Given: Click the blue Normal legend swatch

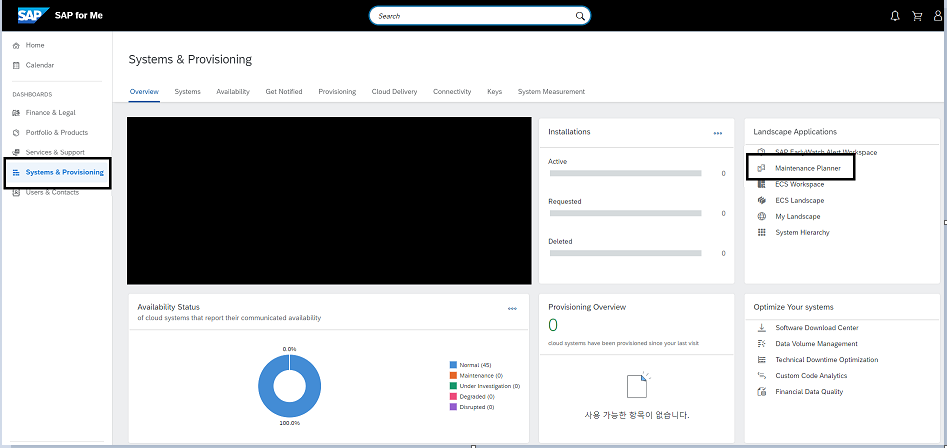Looking at the screenshot, I should click(x=453, y=365).
